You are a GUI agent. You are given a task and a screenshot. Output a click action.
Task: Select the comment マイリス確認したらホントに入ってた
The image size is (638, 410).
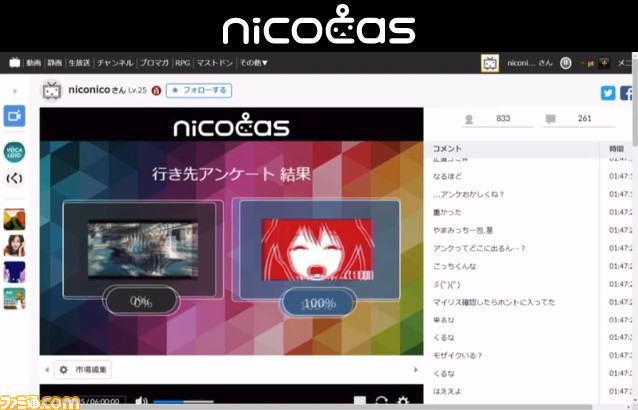pyautogui.click(x=494, y=302)
